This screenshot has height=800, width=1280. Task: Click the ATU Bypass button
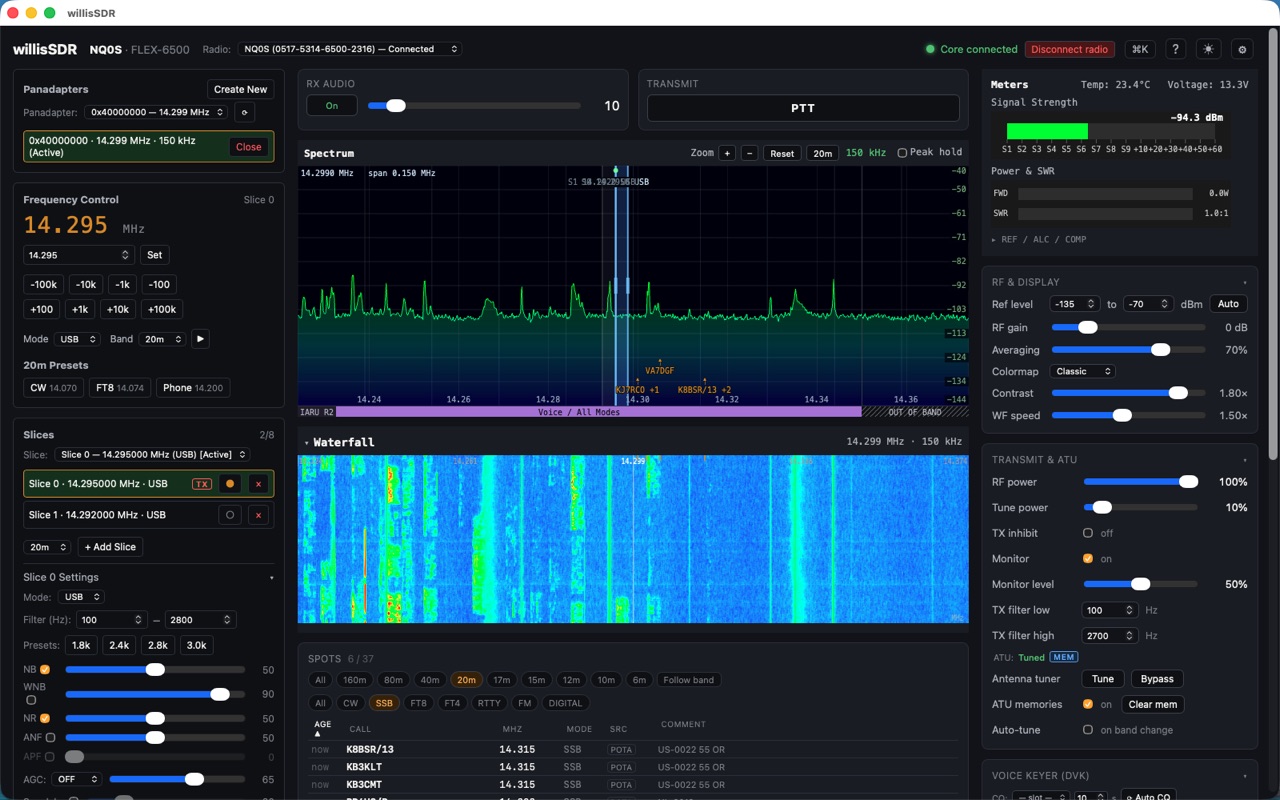coord(1157,679)
